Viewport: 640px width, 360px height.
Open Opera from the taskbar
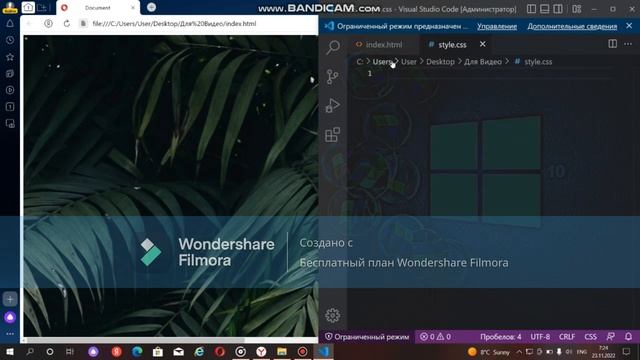point(220,351)
